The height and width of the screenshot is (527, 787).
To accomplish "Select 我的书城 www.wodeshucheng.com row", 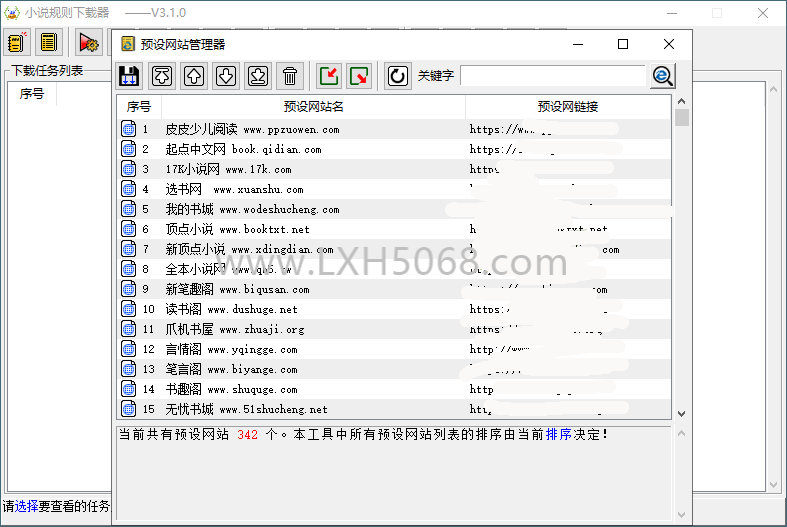I will [x=394, y=209].
